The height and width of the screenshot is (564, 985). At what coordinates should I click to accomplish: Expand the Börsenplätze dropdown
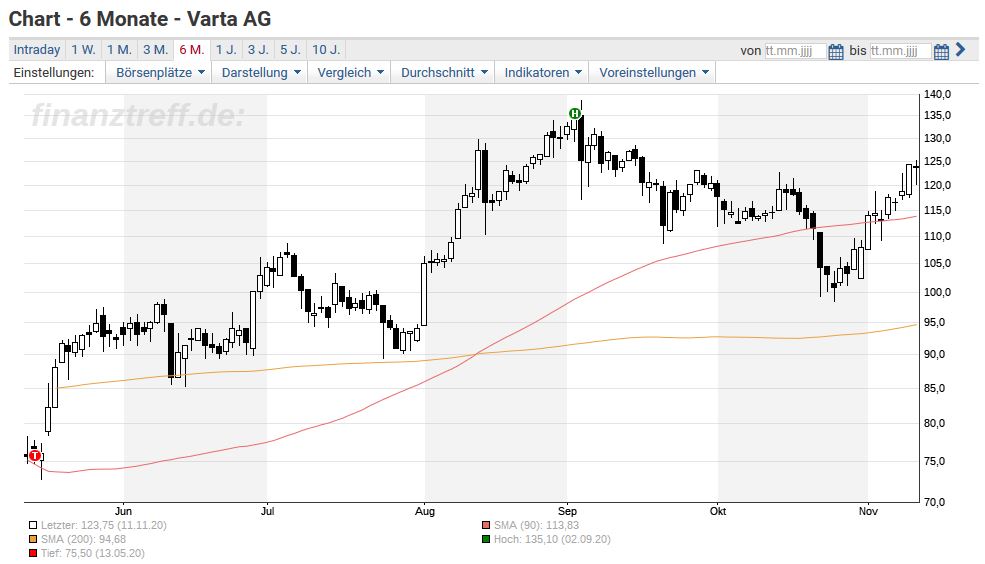pyautogui.click(x=160, y=72)
